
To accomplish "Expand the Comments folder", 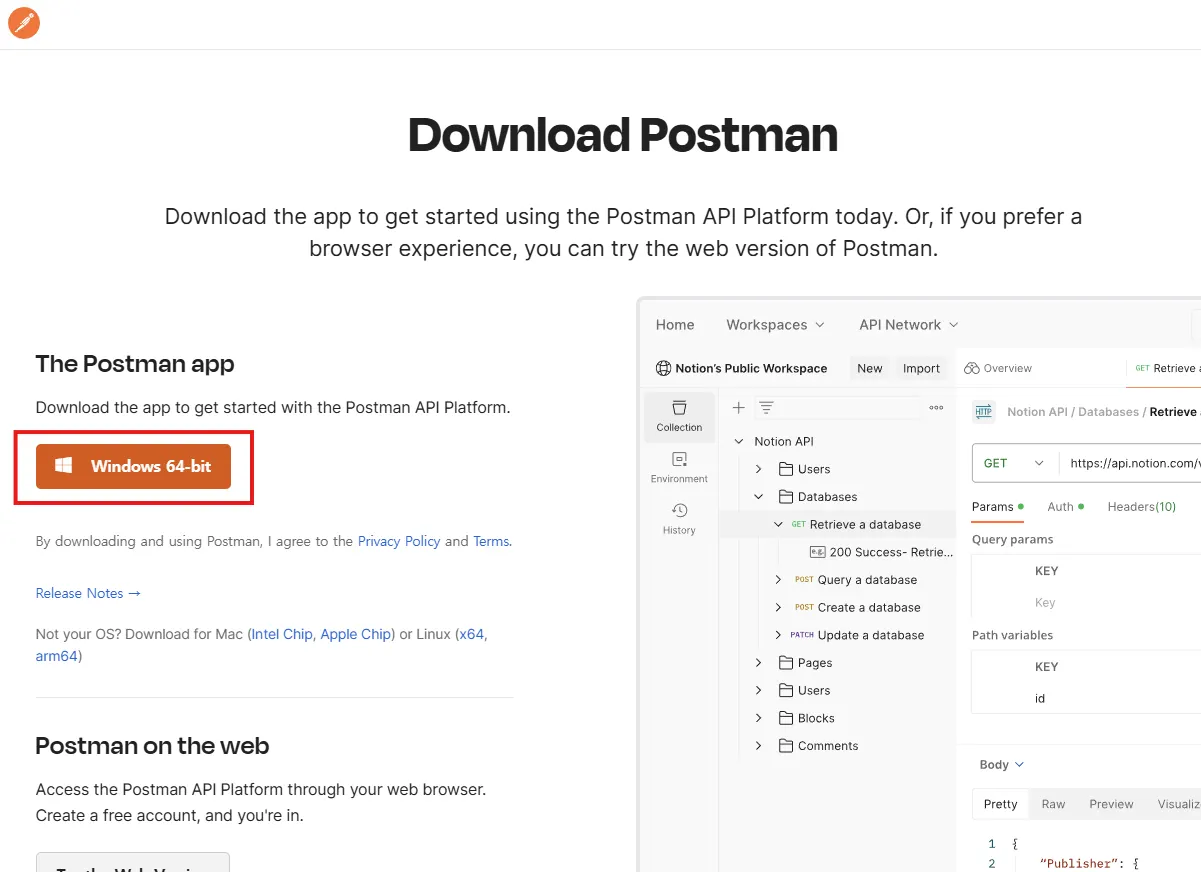I will click(759, 746).
